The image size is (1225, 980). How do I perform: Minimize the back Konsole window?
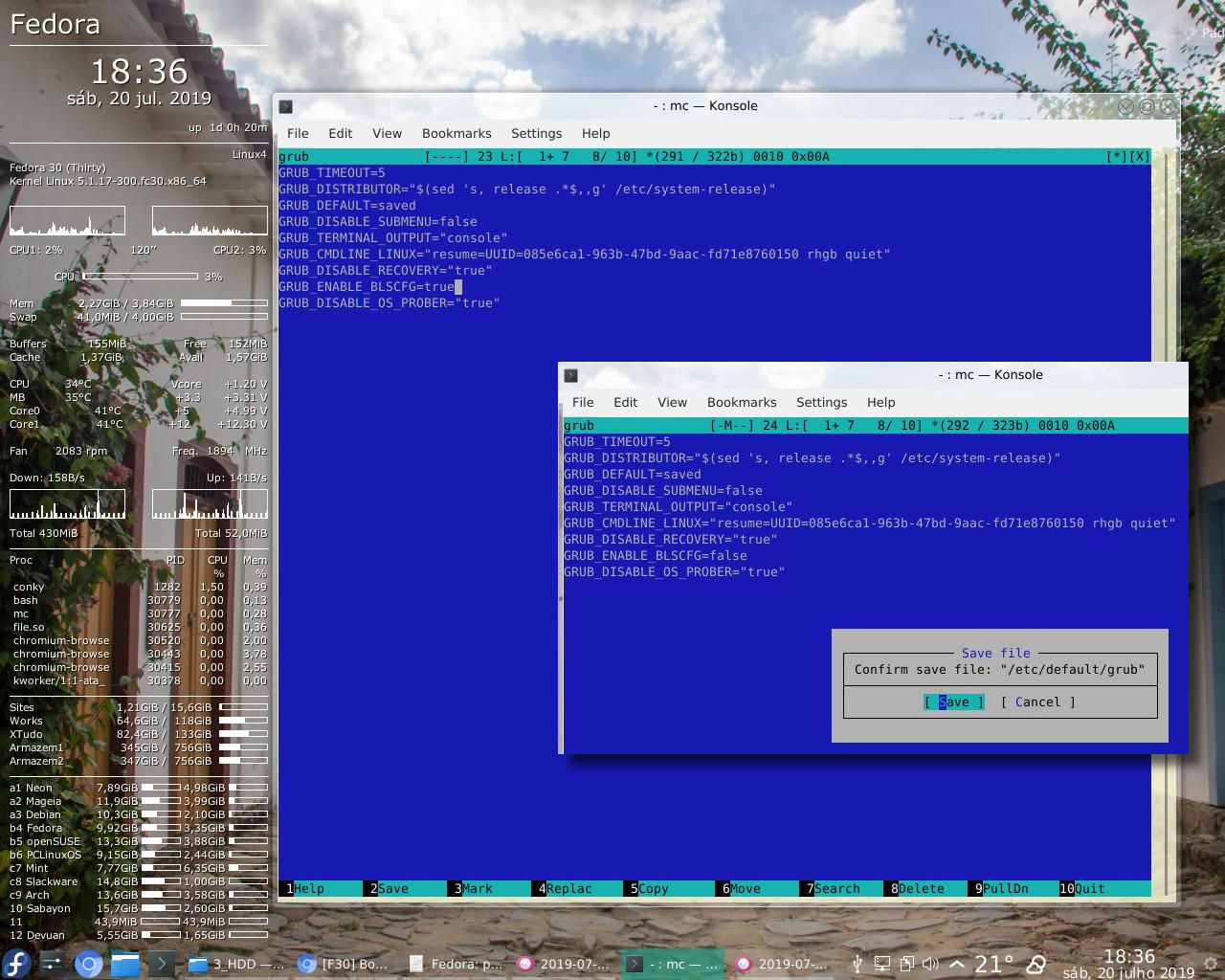pyautogui.click(x=1126, y=106)
